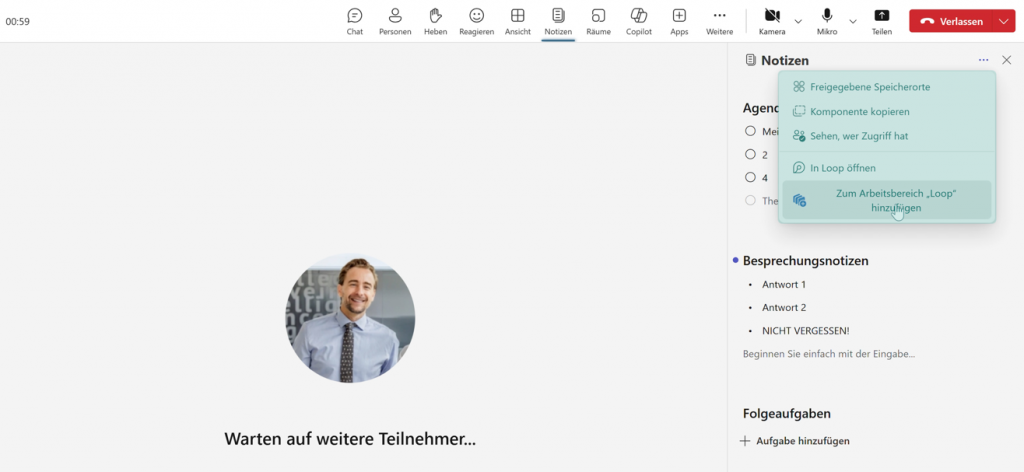Click the Besprechungsnotizen heading
The image size is (1024, 472).
[x=806, y=261]
